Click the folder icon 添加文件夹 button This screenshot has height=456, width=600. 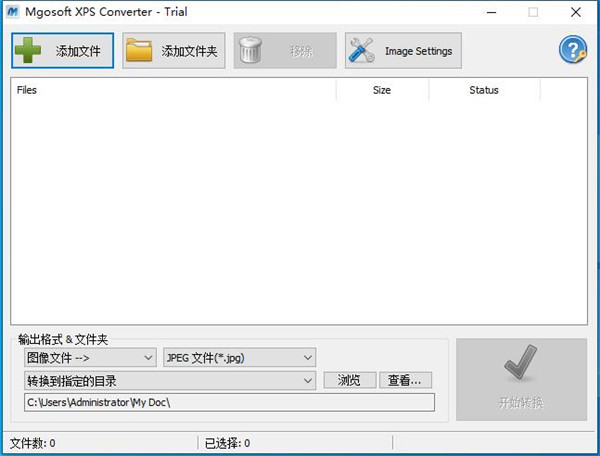pos(174,50)
